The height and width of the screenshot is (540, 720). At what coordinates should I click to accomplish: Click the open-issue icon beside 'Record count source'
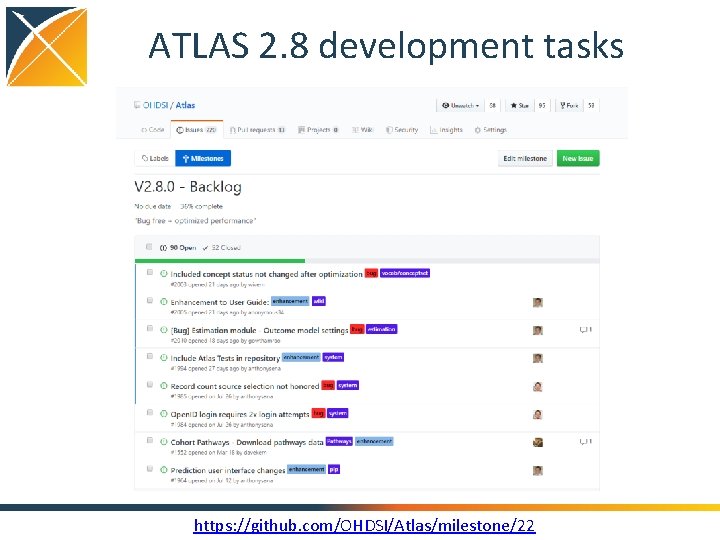click(163, 386)
